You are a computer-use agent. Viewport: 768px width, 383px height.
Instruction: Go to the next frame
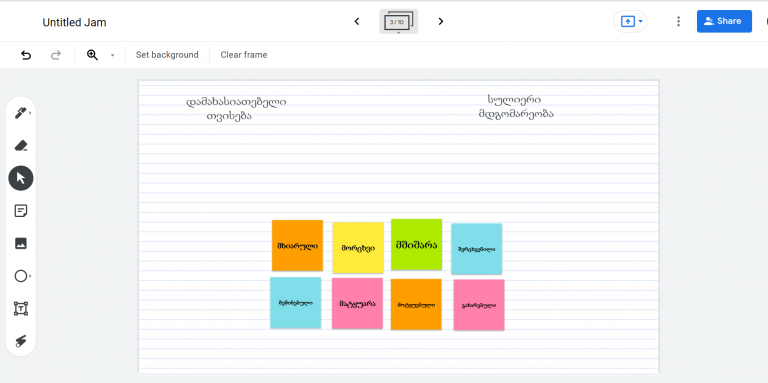(x=441, y=22)
